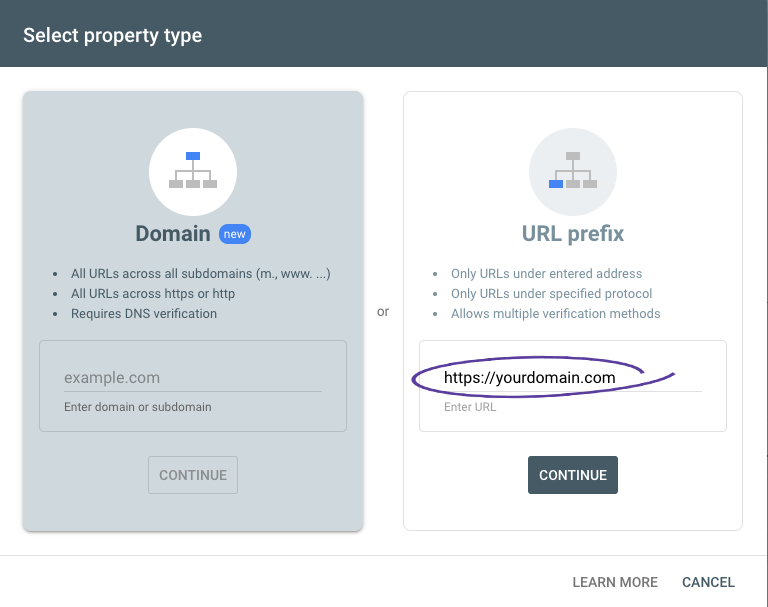Viewport: 768px width, 607px height.
Task: Click the blue "new" badge
Action: 235,234
